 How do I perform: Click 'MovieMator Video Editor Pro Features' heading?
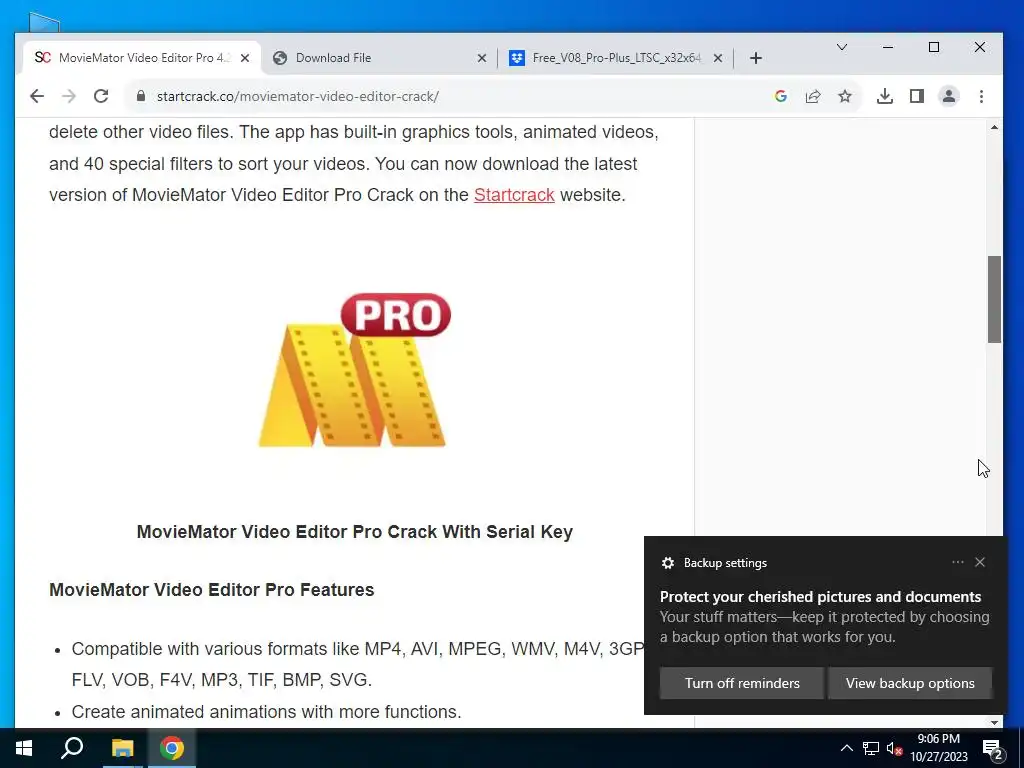pos(212,590)
